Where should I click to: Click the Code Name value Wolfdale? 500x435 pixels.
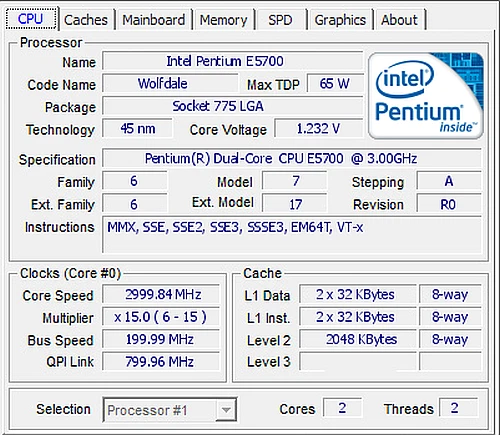(170, 84)
